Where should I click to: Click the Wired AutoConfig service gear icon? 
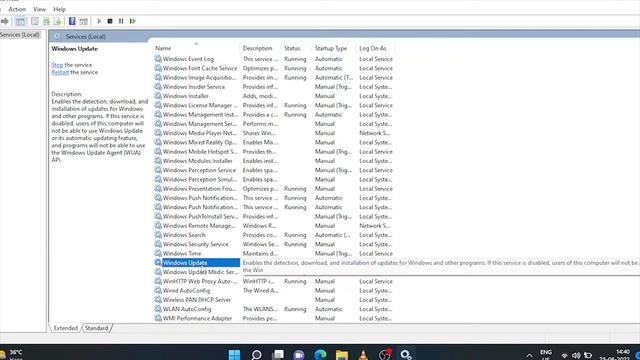click(158, 291)
